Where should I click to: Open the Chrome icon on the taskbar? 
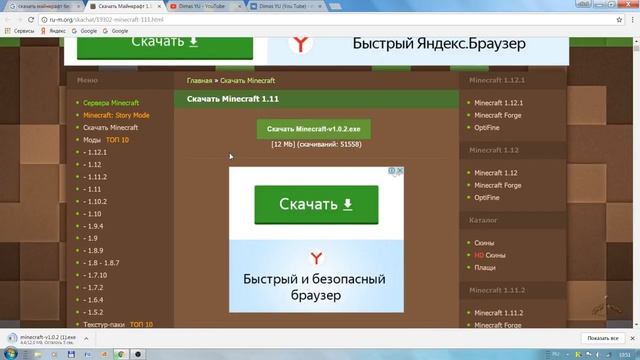[120, 354]
